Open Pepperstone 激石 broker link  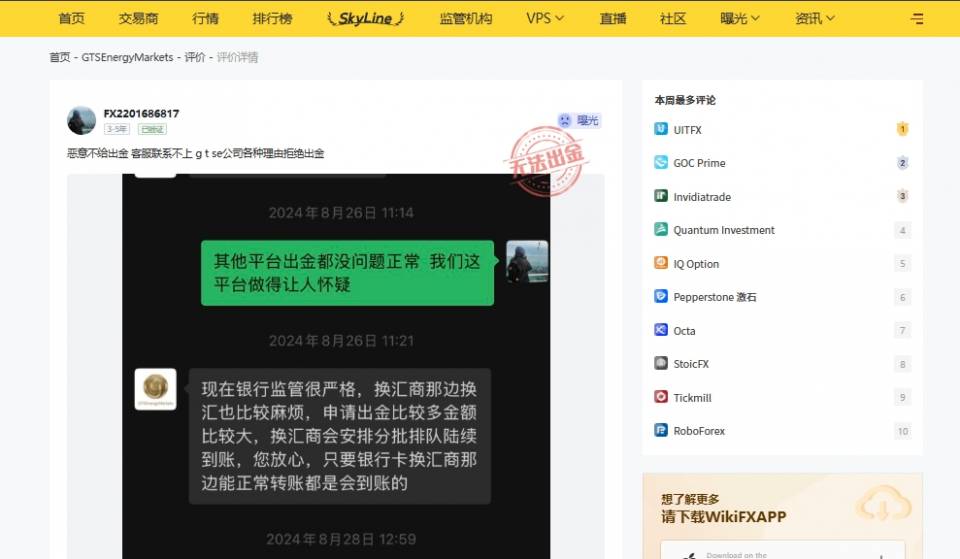715,297
